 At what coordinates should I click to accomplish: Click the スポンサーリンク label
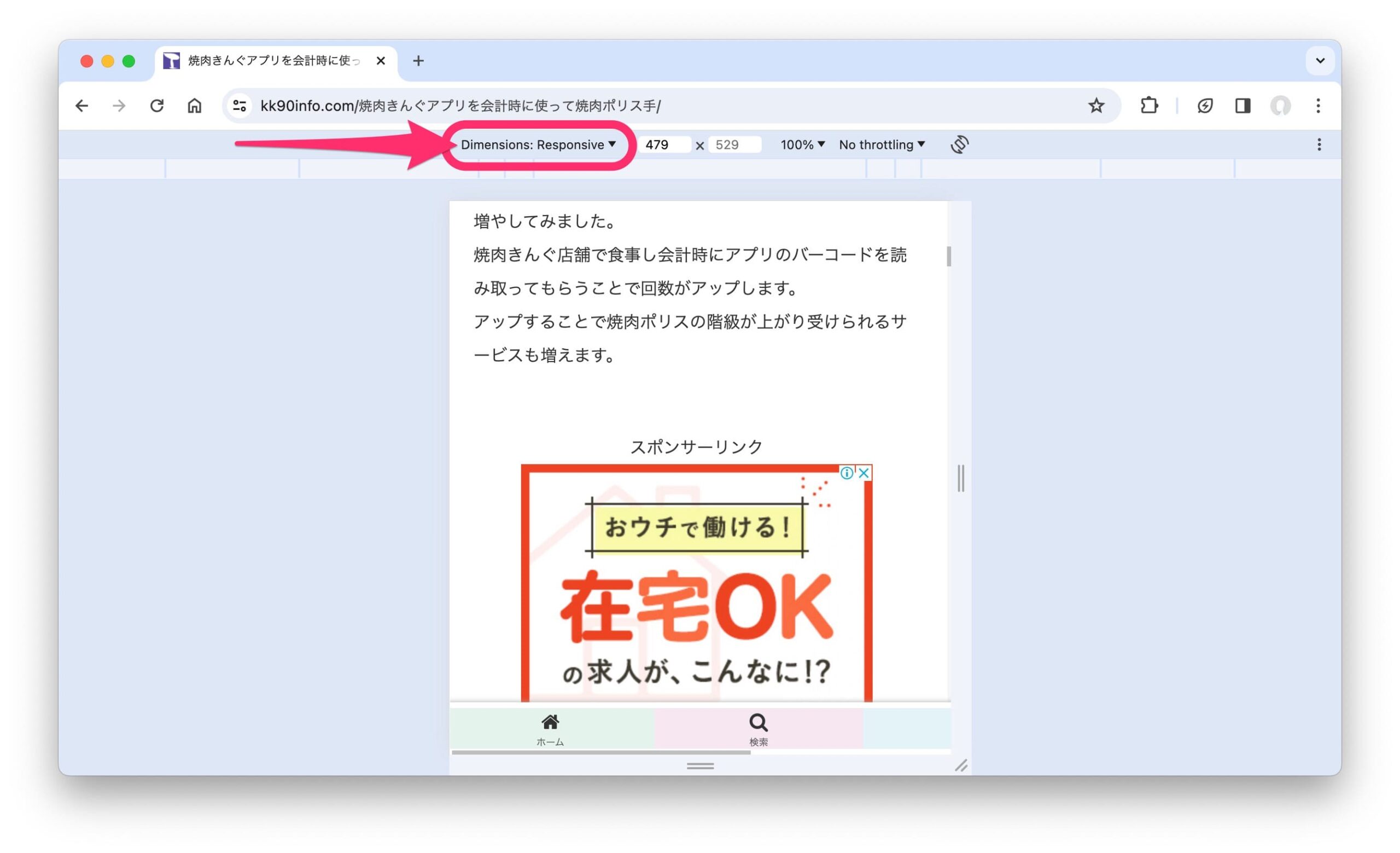[696, 446]
